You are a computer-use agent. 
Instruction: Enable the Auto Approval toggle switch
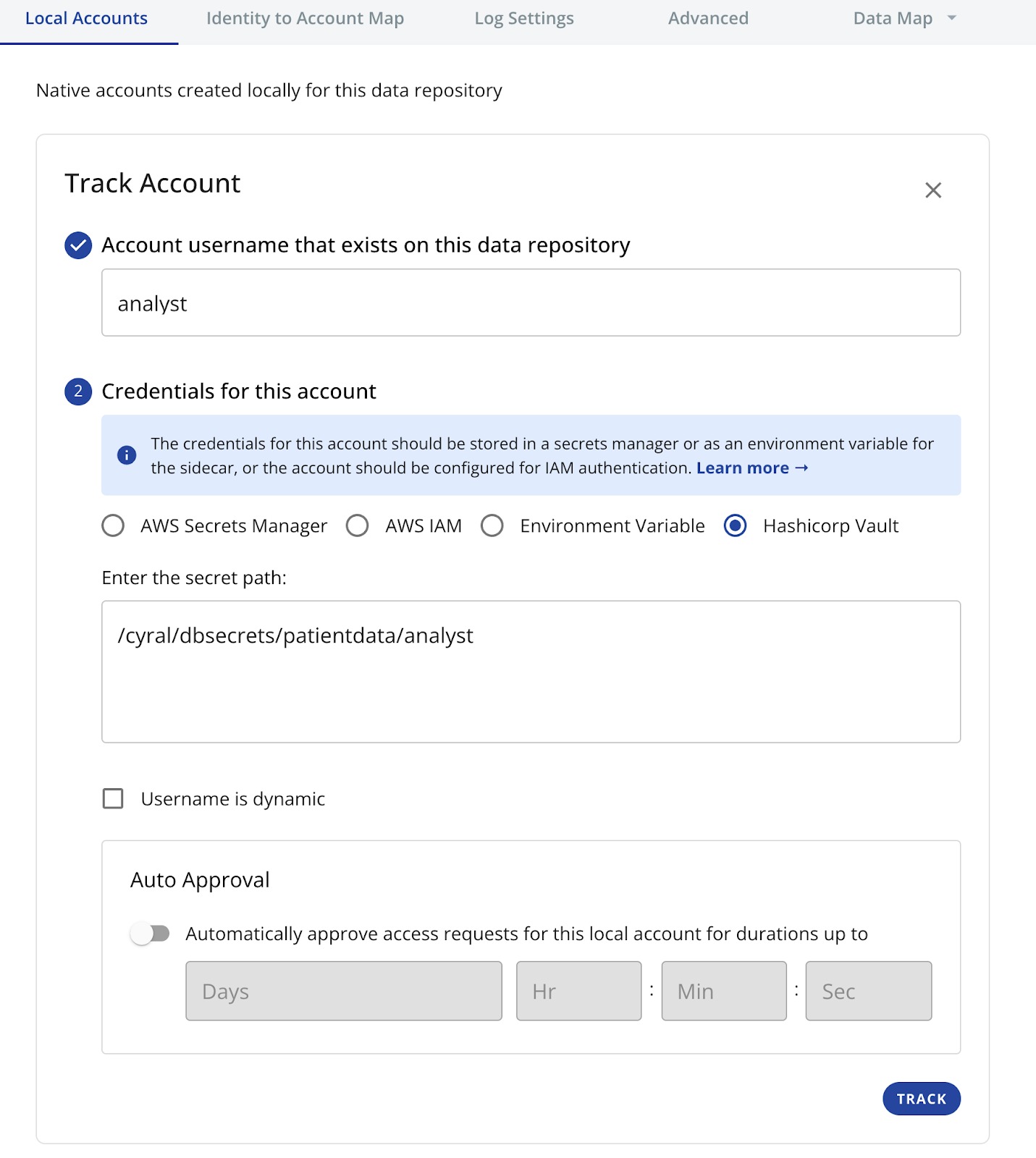(150, 934)
